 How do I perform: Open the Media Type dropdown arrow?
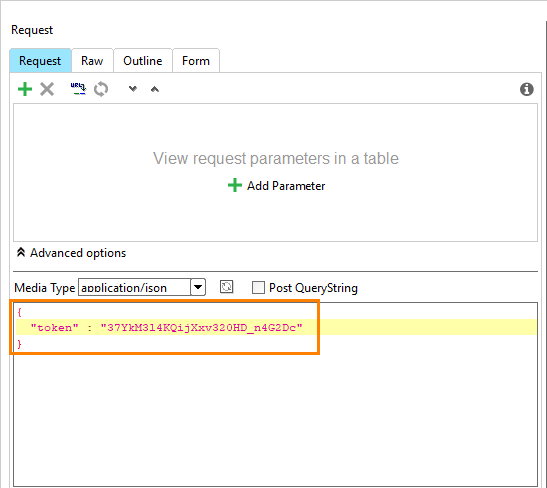coord(198,287)
